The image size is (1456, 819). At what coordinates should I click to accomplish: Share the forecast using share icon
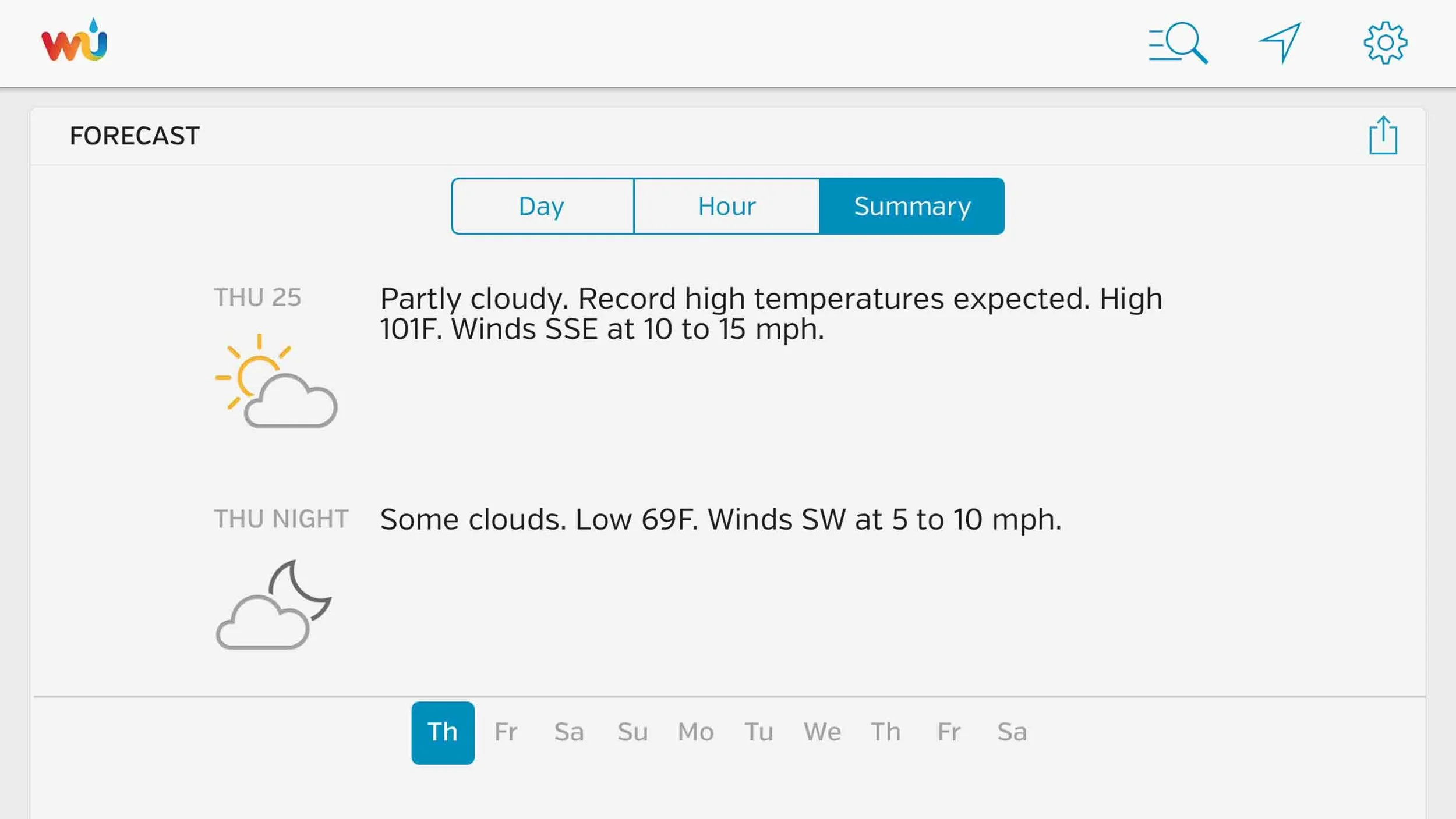click(x=1383, y=136)
